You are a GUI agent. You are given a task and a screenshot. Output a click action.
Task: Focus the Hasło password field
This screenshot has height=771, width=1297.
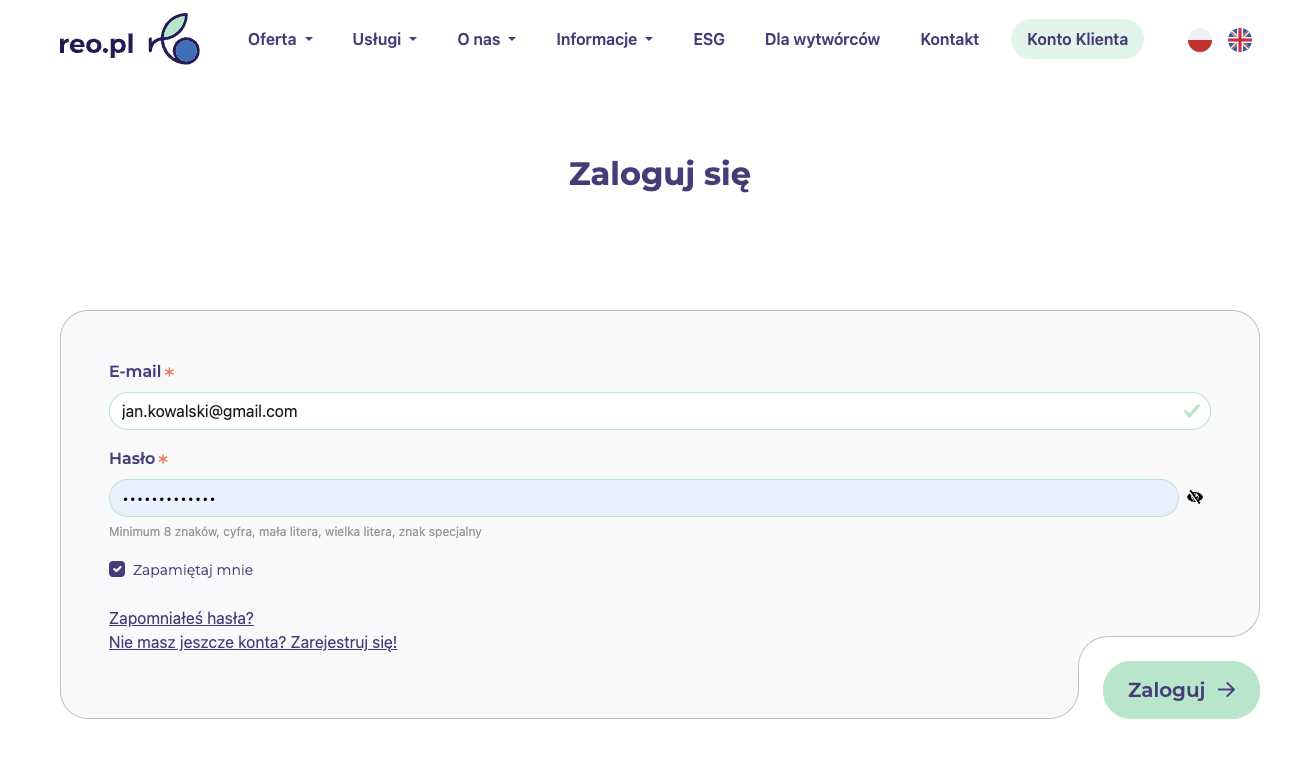point(640,498)
